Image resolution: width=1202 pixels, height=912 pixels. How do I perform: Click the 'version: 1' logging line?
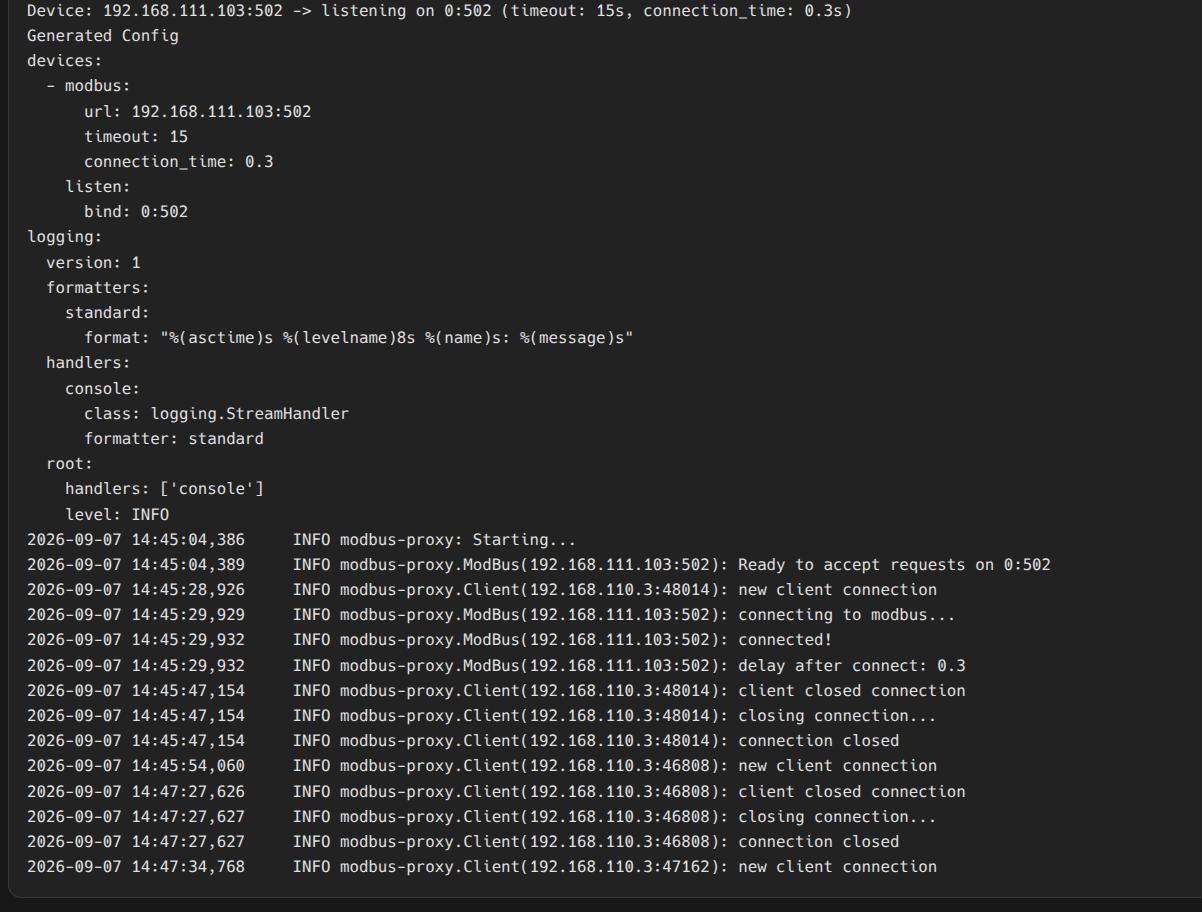click(93, 262)
